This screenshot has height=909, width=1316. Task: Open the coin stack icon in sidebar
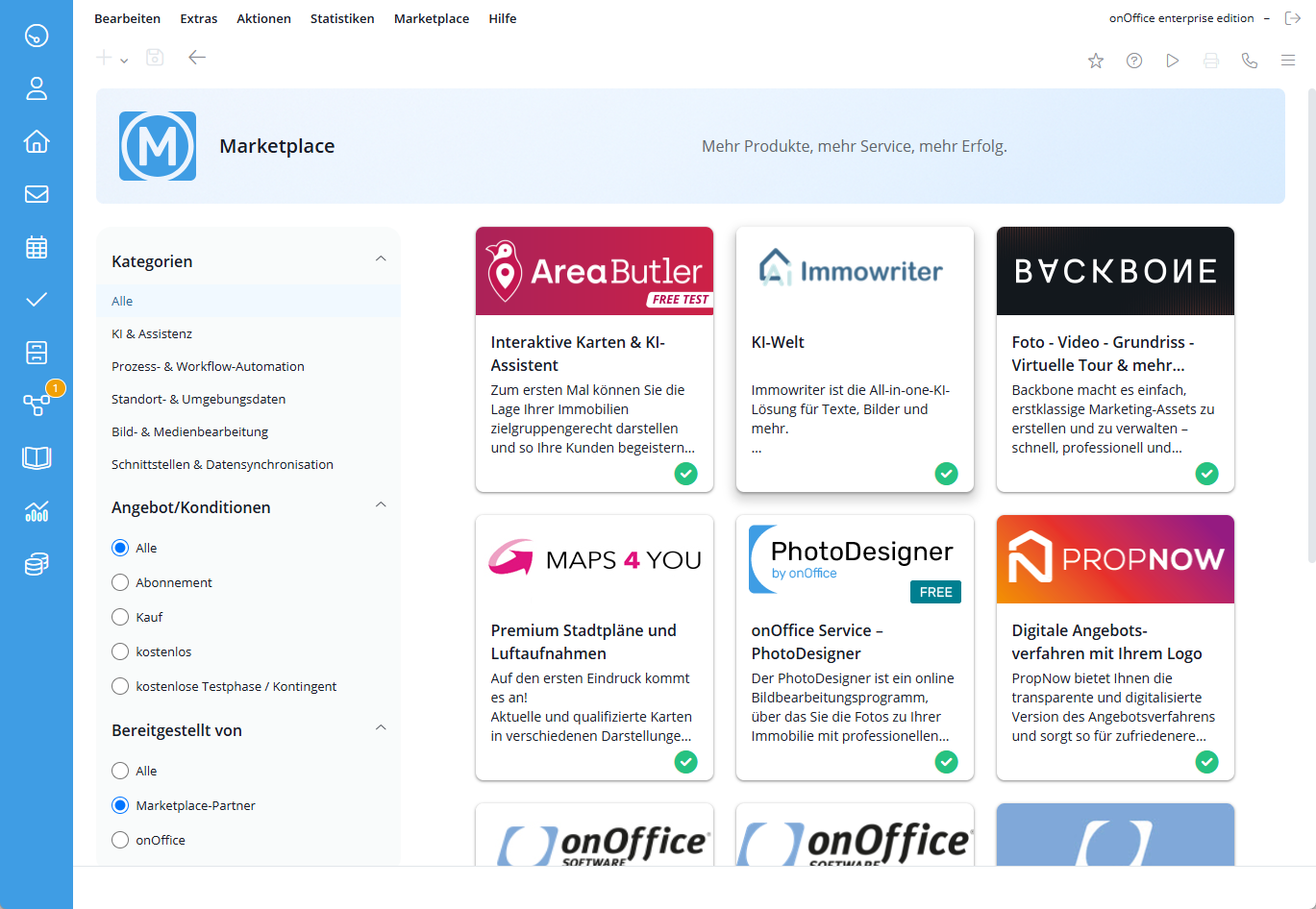(37, 563)
